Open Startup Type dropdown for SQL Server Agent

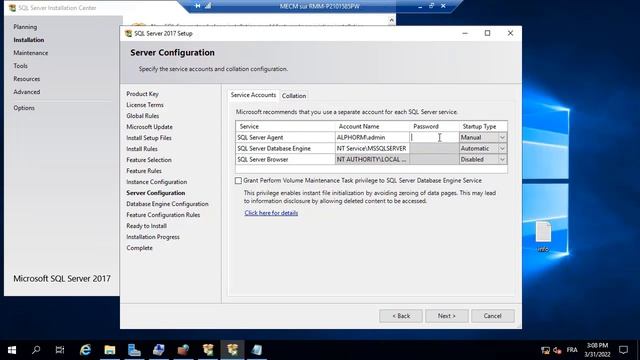pos(502,138)
